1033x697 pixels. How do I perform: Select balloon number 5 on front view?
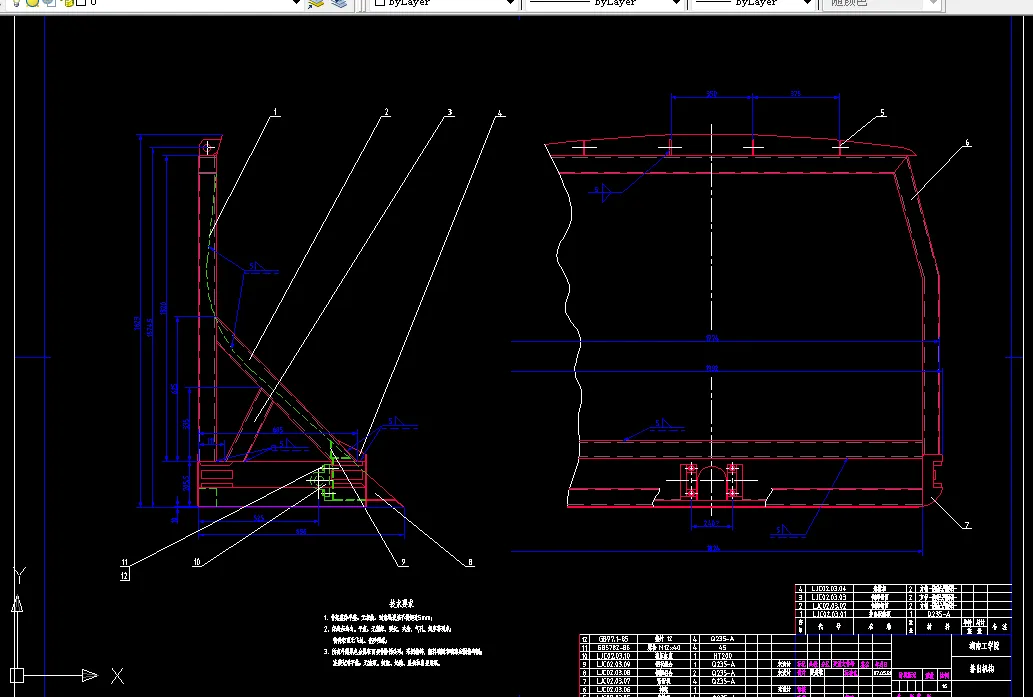882,113
